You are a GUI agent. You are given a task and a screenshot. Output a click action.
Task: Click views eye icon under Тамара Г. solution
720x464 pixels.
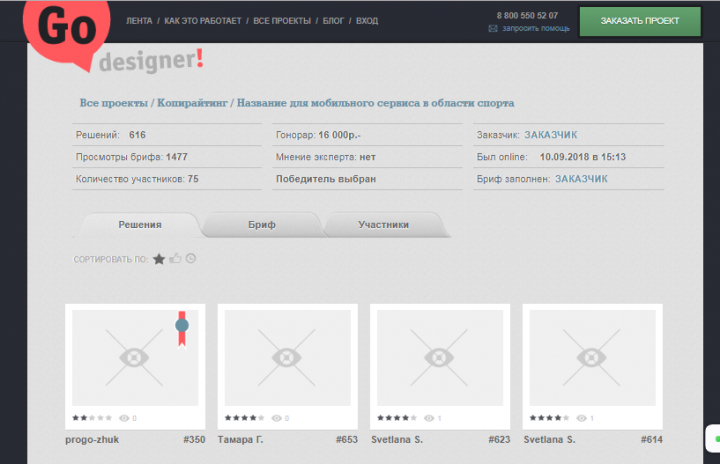[276, 418]
